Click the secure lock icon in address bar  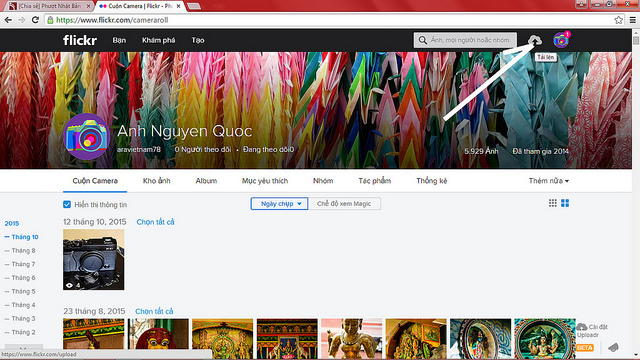pyautogui.click(x=50, y=20)
